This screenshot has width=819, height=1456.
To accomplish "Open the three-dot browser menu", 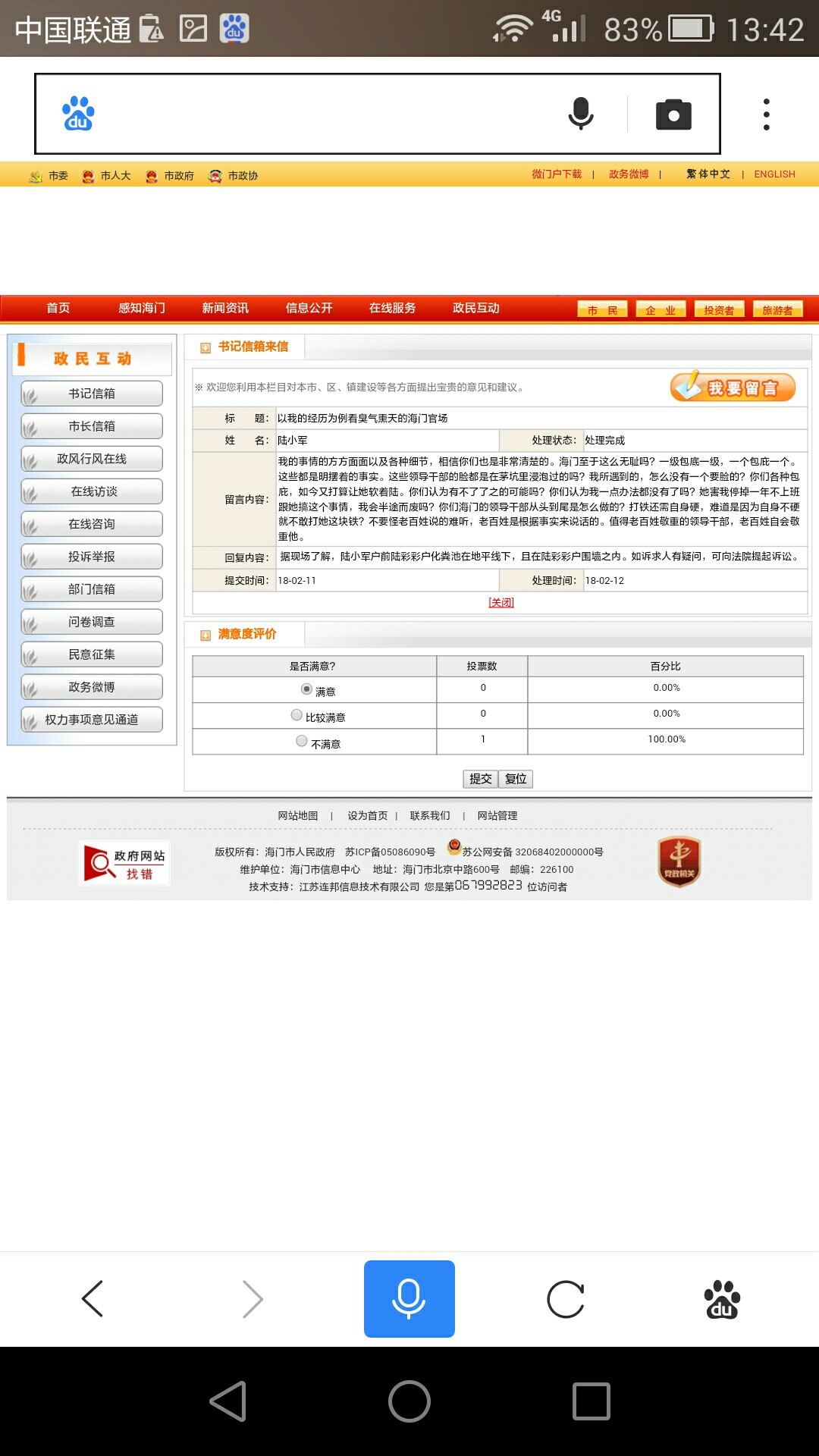I will coord(766,115).
